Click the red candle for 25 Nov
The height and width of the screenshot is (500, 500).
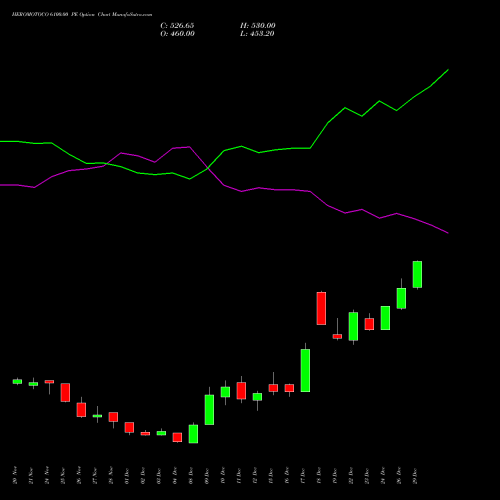(x=65, y=392)
